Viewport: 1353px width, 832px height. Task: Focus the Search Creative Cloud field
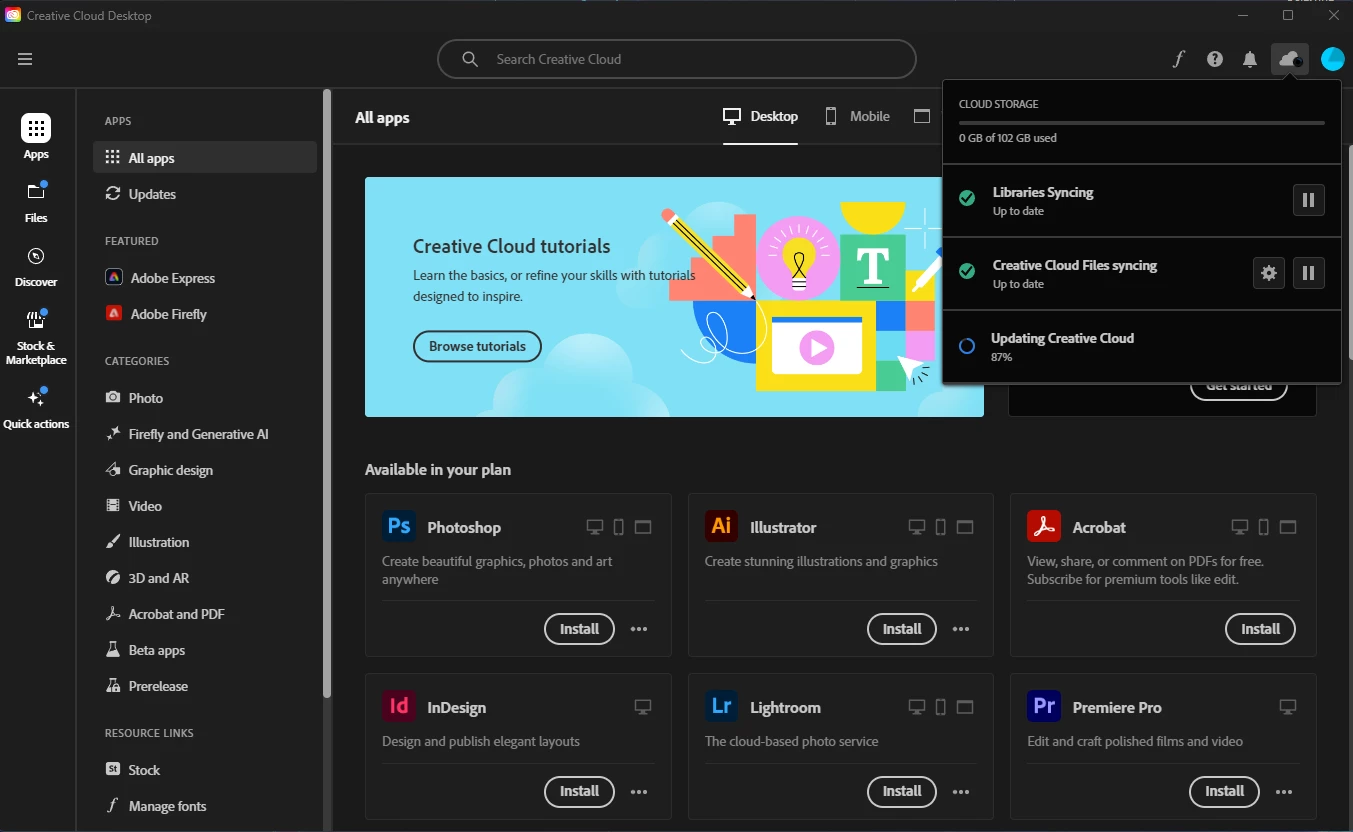[677, 59]
